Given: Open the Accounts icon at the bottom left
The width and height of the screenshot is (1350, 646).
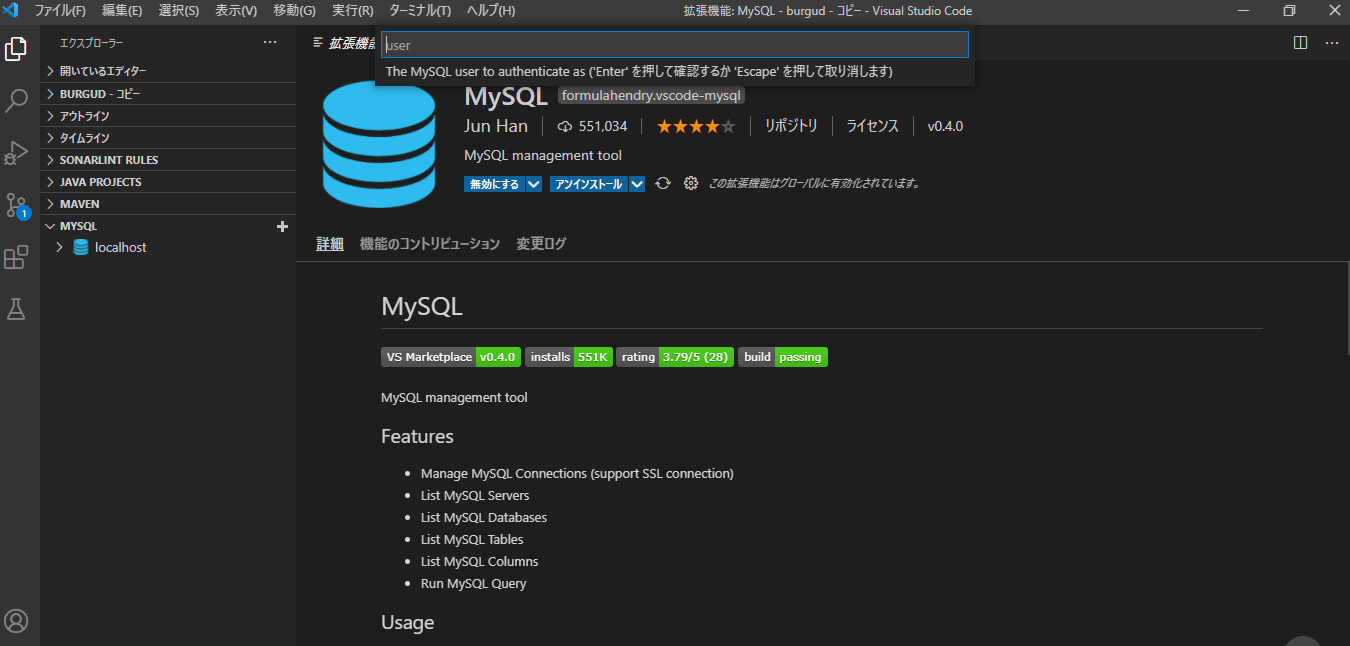Looking at the screenshot, I should [15, 620].
